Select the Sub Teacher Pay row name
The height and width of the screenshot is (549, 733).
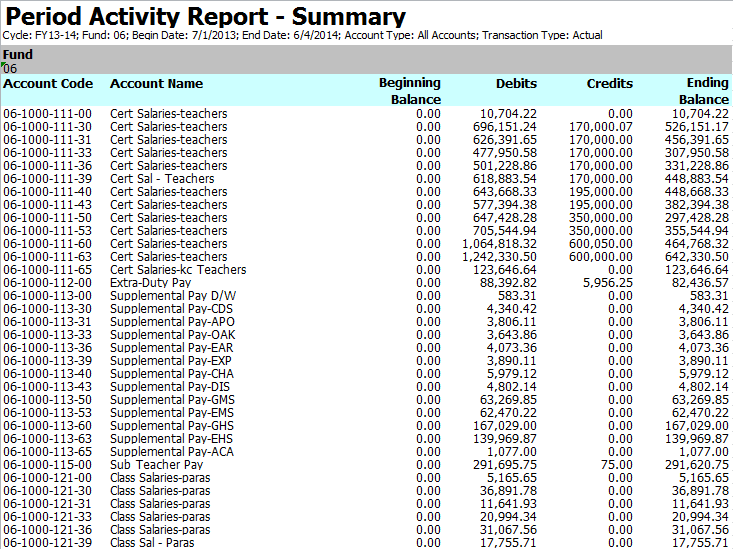click(156, 465)
